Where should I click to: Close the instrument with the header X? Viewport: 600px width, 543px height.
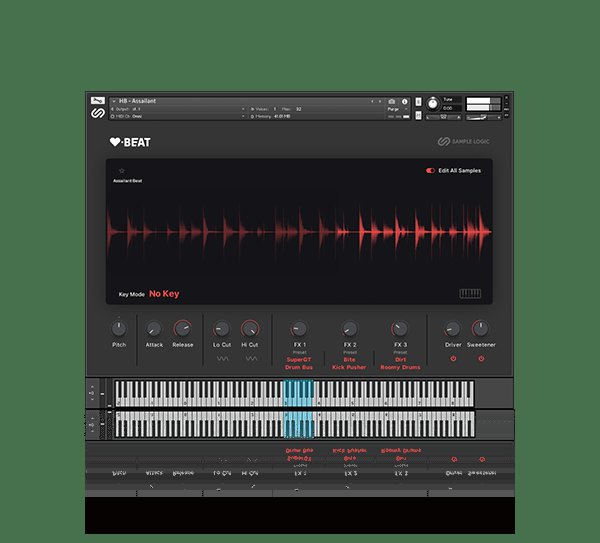[x=507, y=98]
